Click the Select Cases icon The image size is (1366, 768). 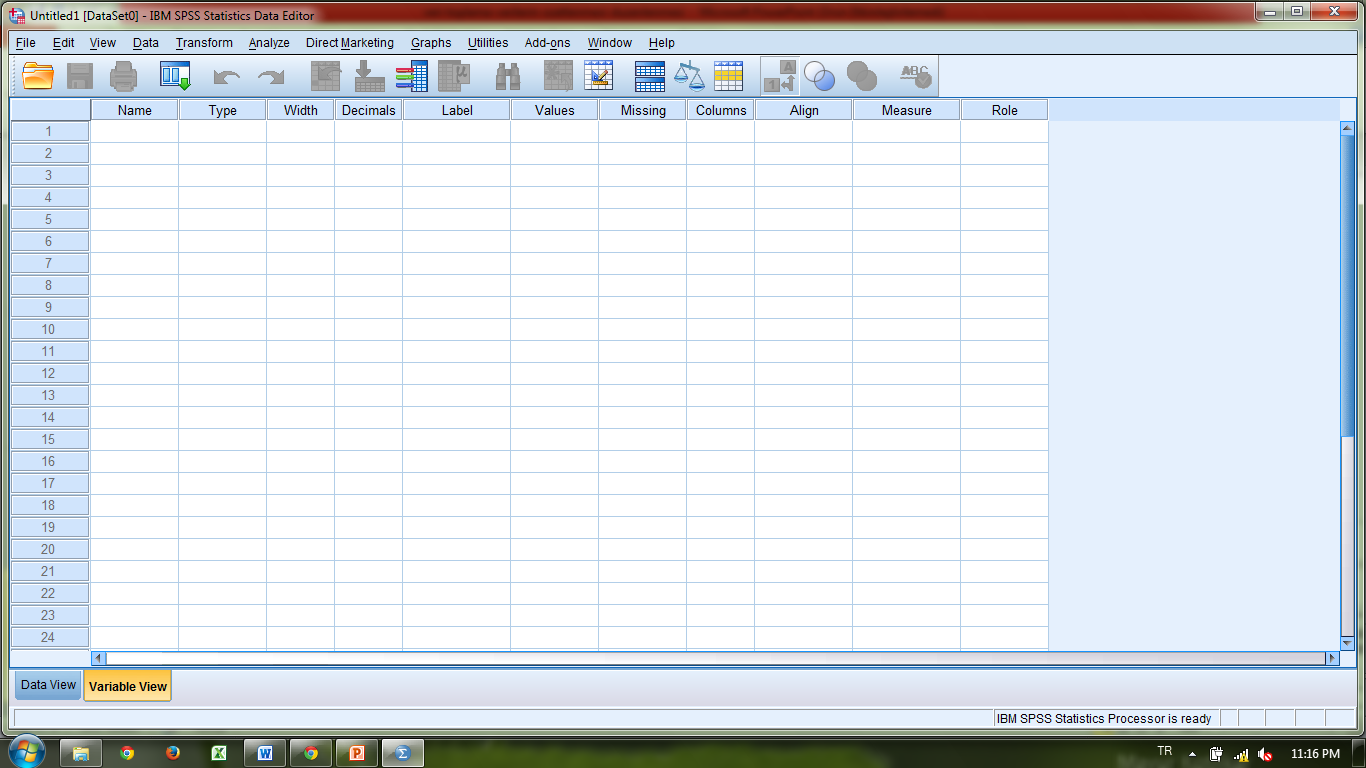tap(728, 76)
